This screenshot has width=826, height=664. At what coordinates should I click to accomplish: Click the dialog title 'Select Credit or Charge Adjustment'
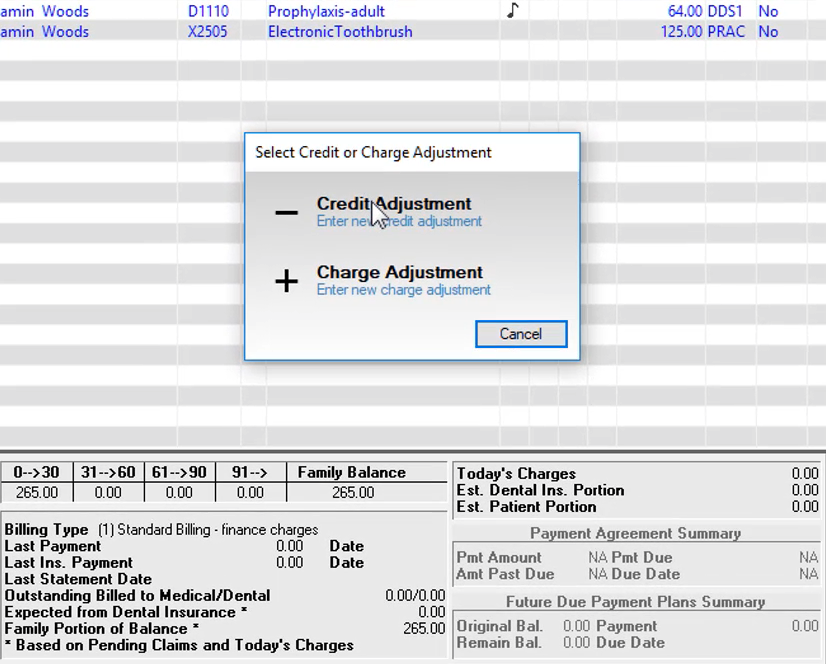point(373,153)
